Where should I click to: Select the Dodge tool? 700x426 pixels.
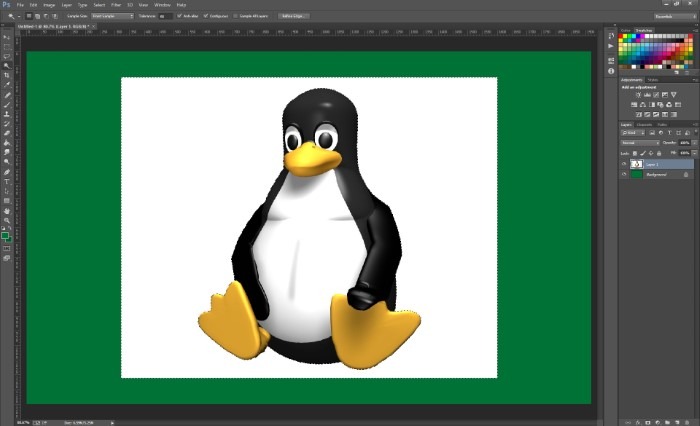[x=7, y=162]
